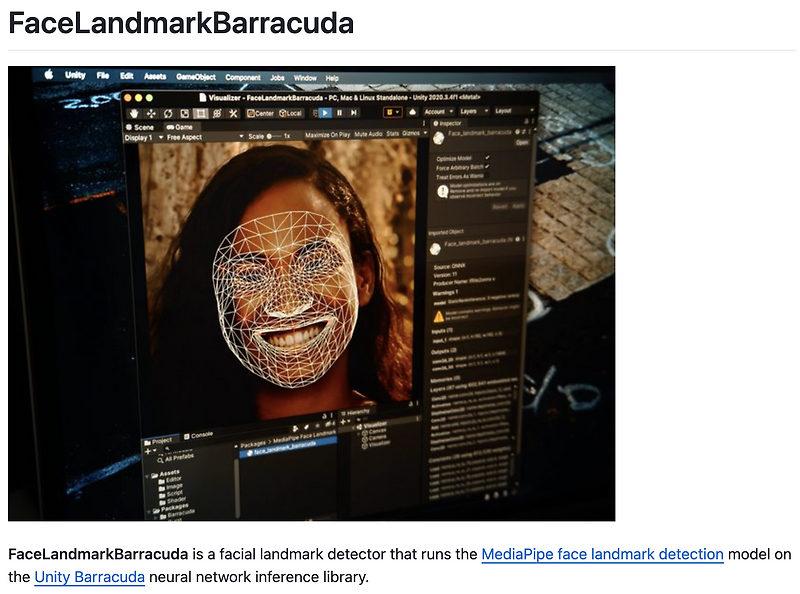Viewport: 800px width, 594px height.
Task: Open the Unity Barracuda link
Action: 89,575
